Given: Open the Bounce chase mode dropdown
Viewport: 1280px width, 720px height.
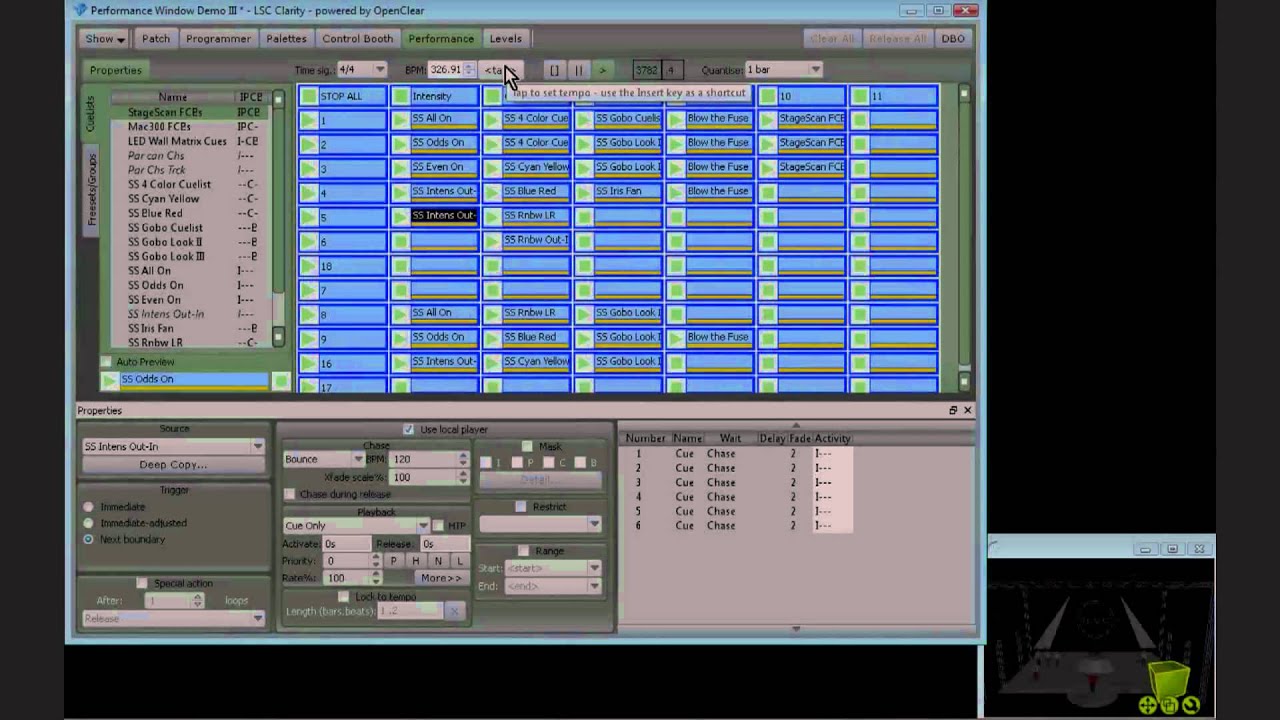Looking at the screenshot, I should pyautogui.click(x=324, y=459).
